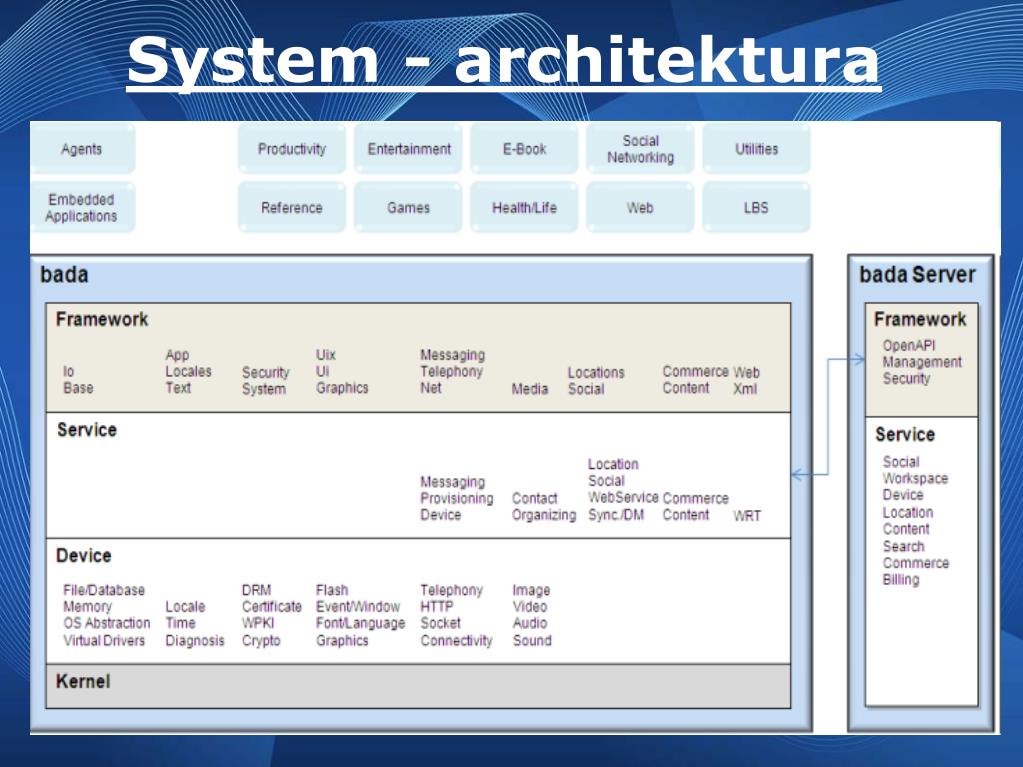Click the E-Book category box
1023x767 pixels.
pos(524,149)
